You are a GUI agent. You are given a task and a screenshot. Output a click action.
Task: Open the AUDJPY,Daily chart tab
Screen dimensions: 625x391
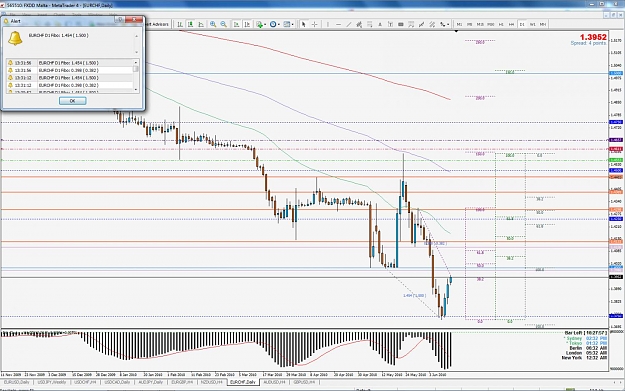point(150,382)
